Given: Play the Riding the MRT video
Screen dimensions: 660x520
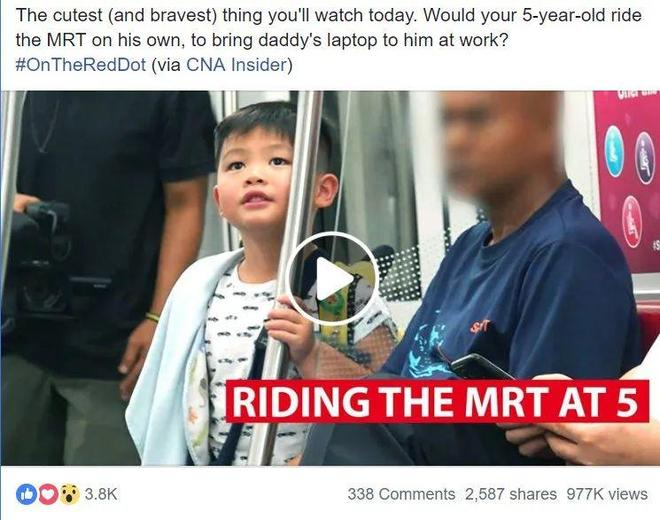Looking at the screenshot, I should pos(332,278).
